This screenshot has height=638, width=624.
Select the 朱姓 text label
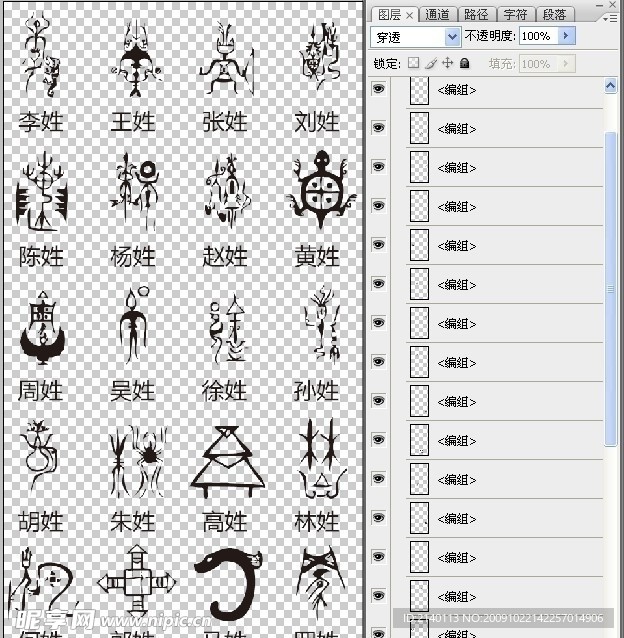tap(133, 522)
